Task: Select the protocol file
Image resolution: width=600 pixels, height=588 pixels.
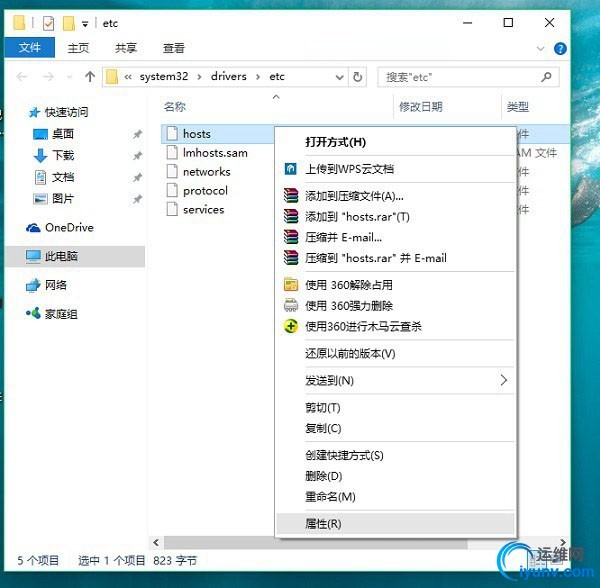Action: [197, 191]
